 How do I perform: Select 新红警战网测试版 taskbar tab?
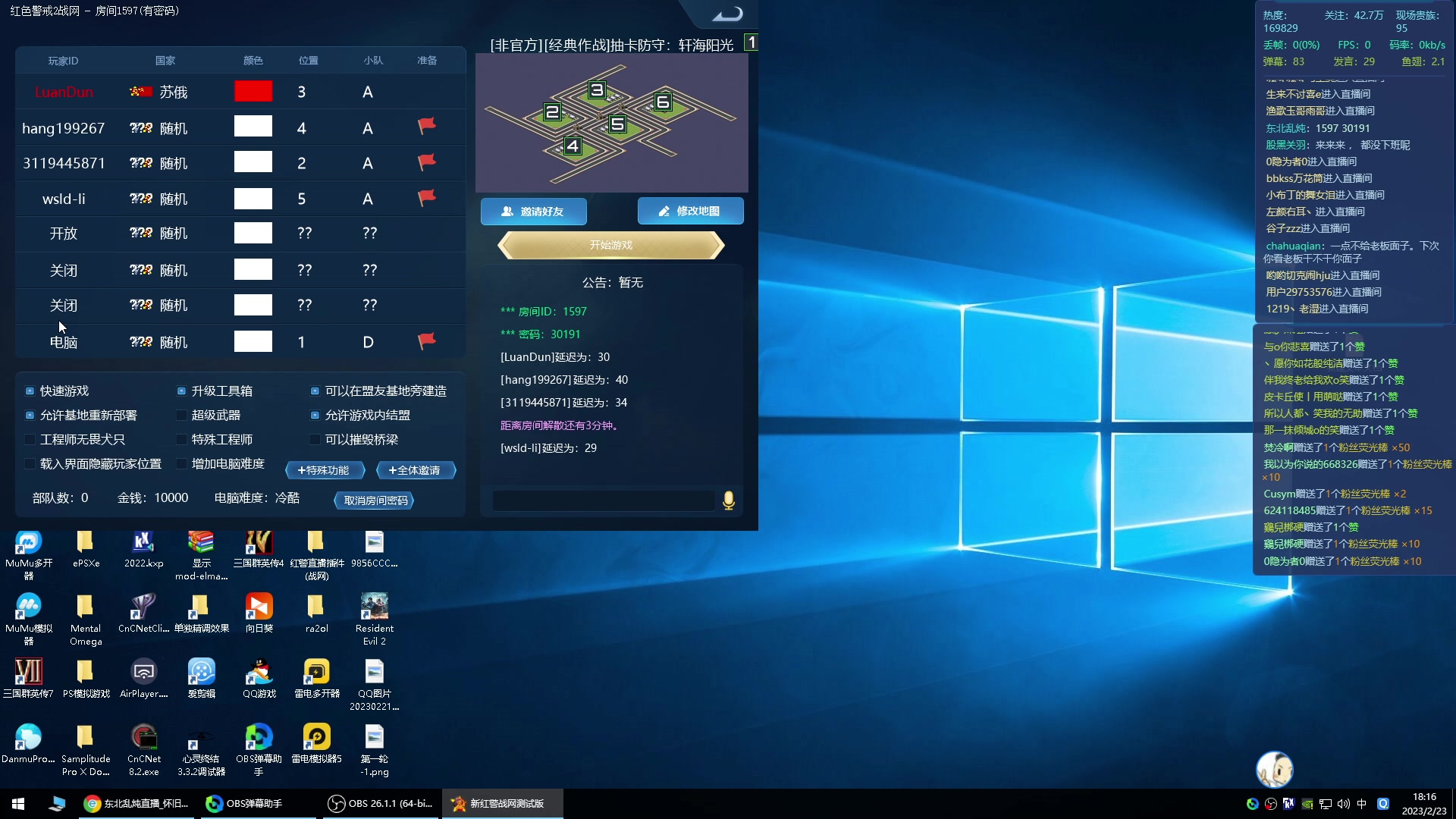(503, 804)
